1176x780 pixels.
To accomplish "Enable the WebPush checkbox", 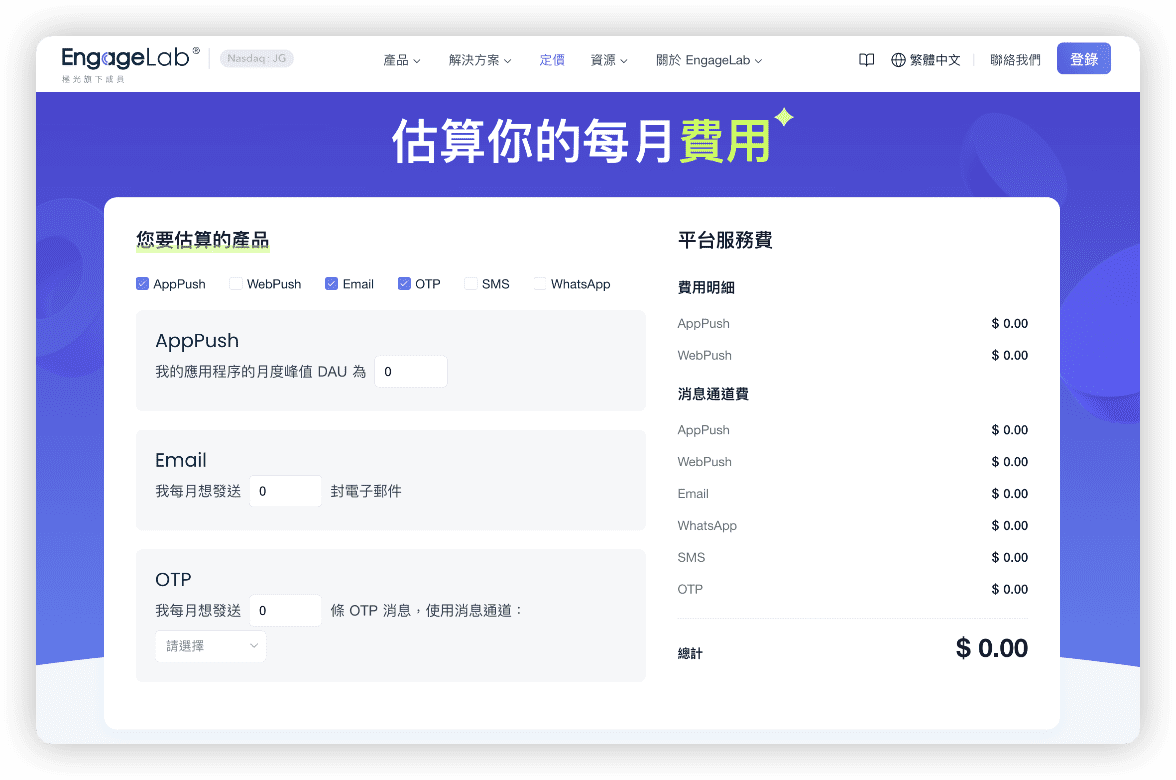I will point(236,284).
